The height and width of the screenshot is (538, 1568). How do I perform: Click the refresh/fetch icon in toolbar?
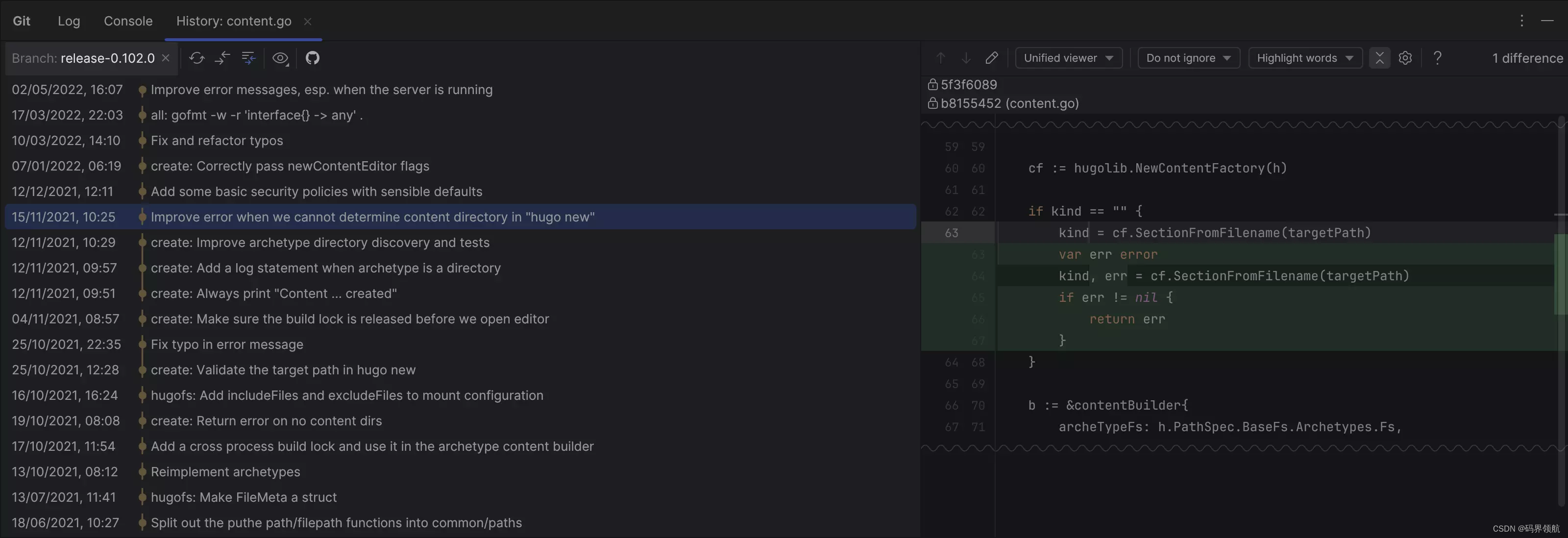195,57
